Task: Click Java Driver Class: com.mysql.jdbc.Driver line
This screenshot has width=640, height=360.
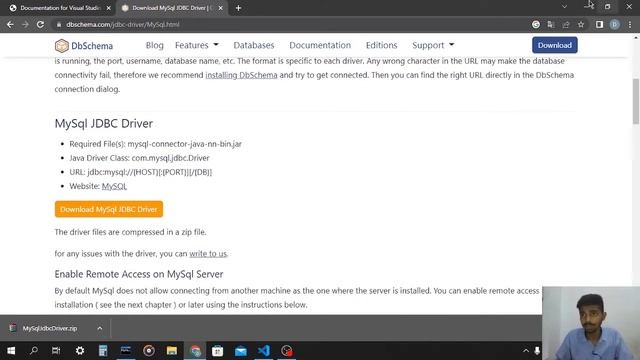Action: (x=139, y=158)
